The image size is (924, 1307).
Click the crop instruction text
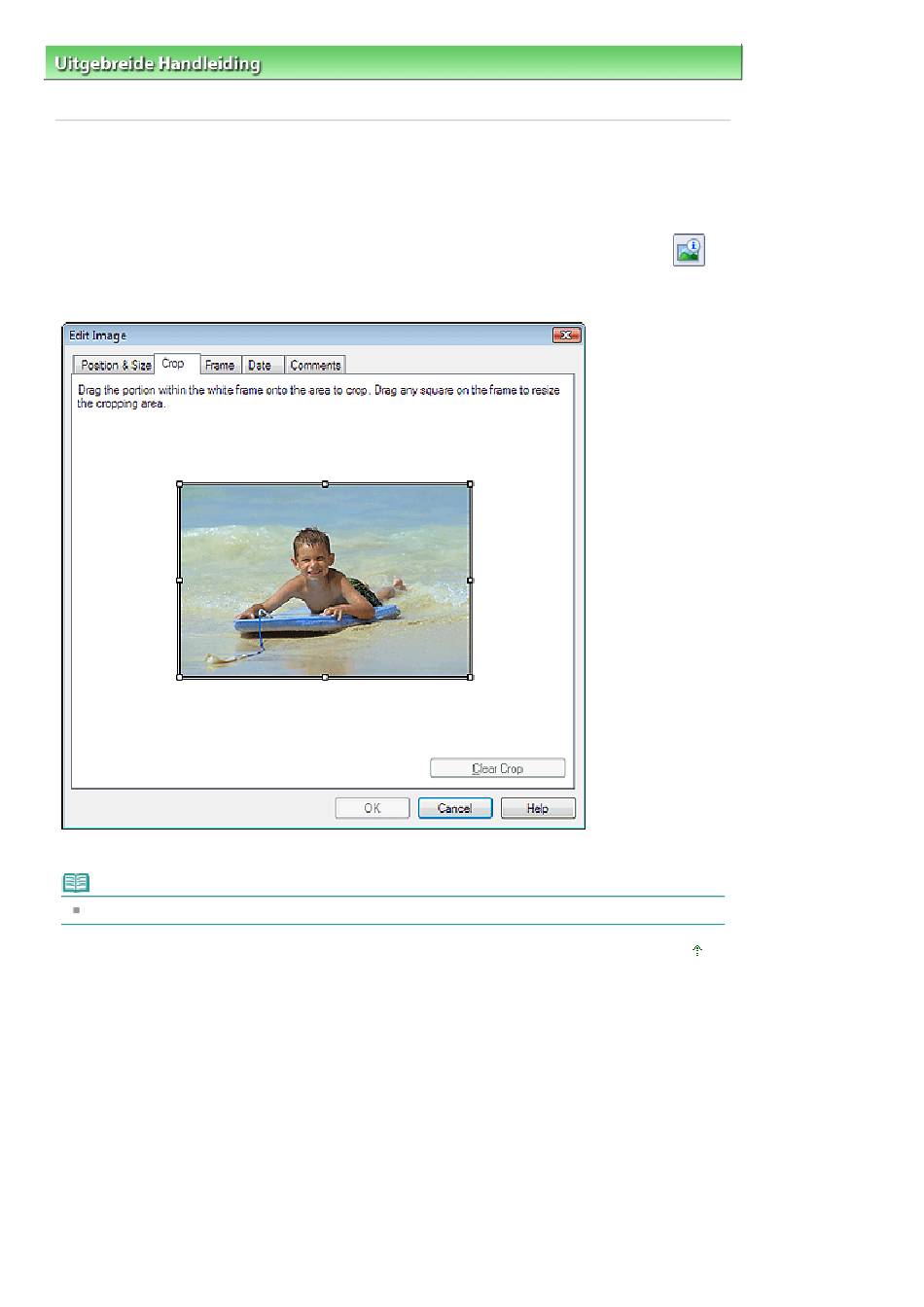(319, 397)
